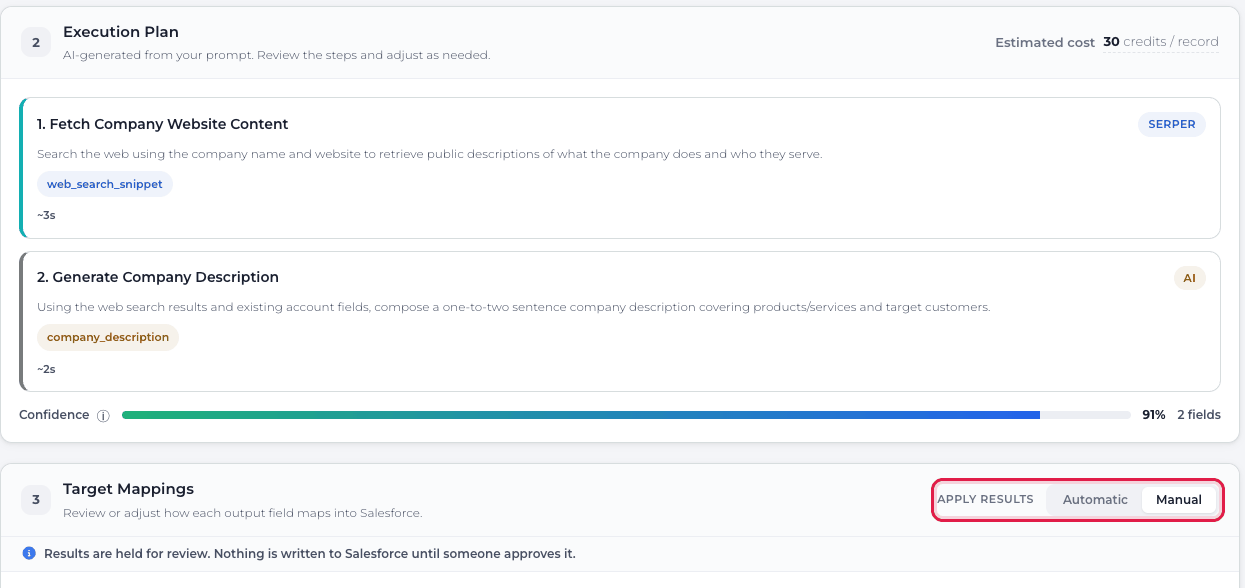The width and height of the screenshot is (1245, 588).
Task: Click the 2 fields count label
Action: coord(1199,415)
